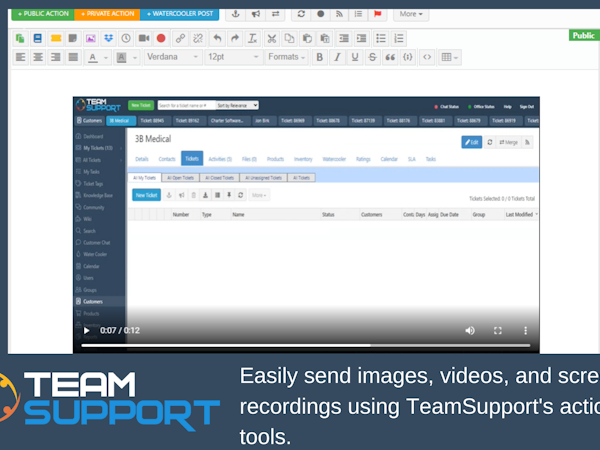Click the red flag icon

click(377, 14)
